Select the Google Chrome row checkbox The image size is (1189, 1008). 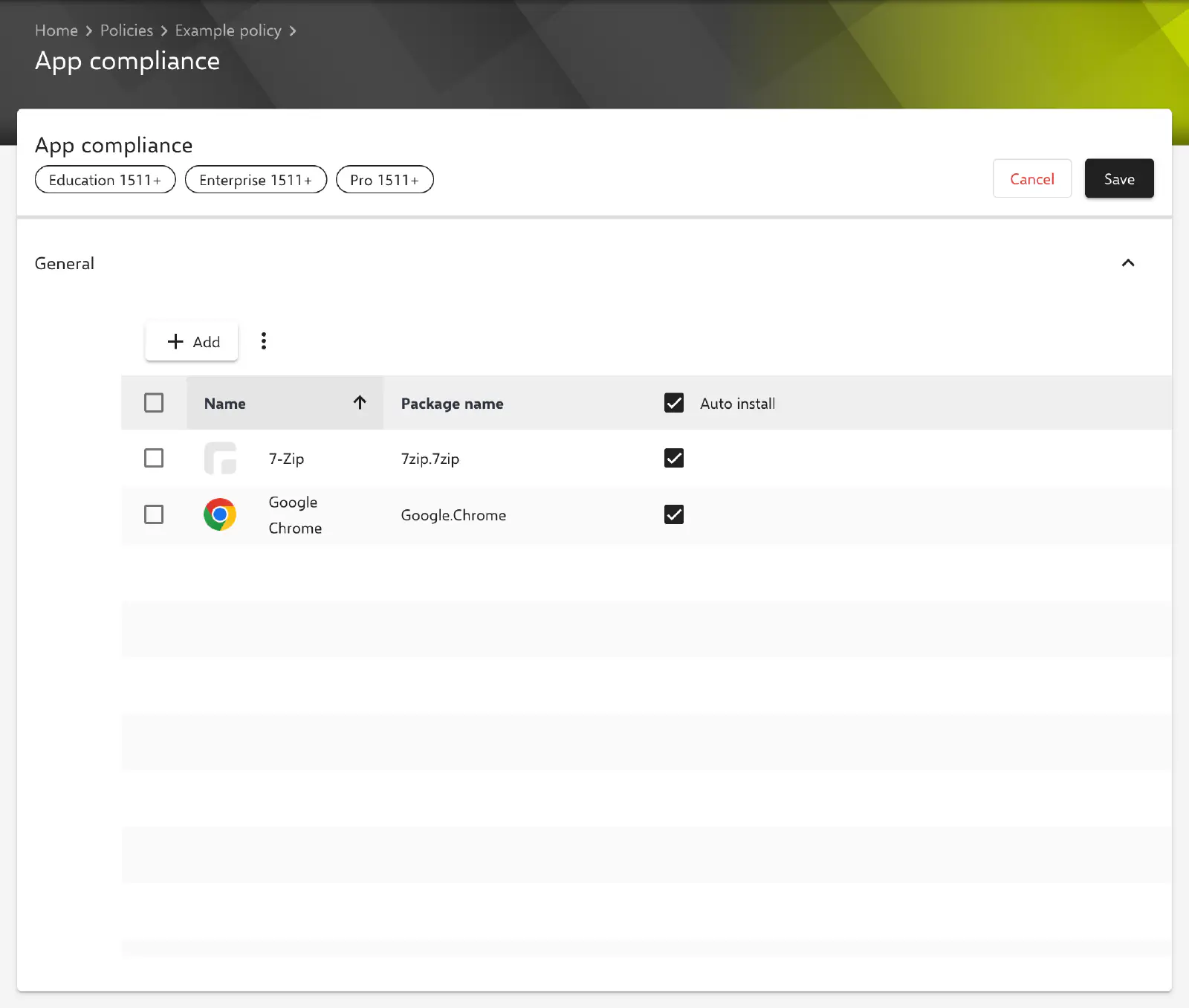[154, 514]
